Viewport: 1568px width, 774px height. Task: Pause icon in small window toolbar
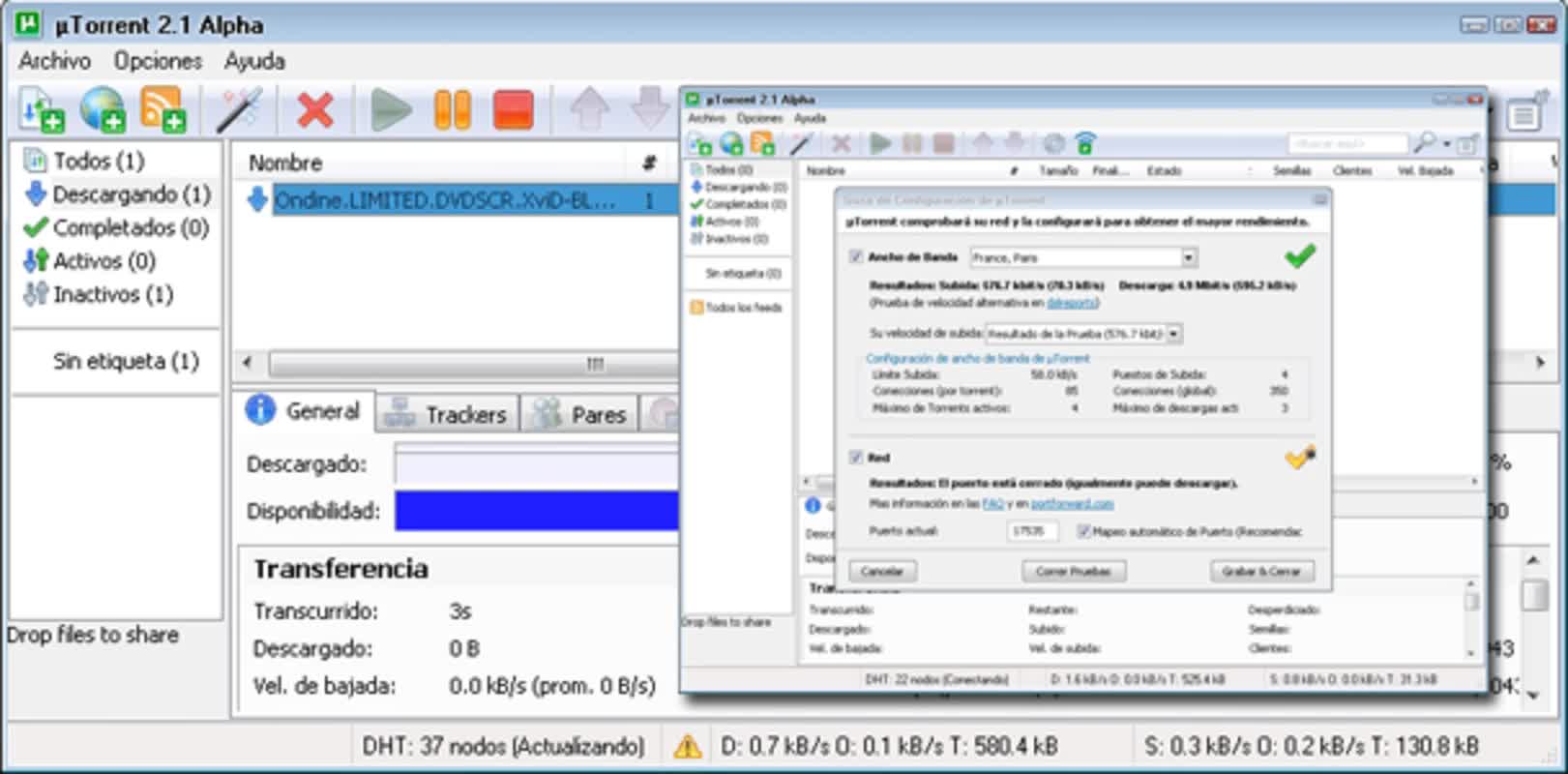pos(912,144)
